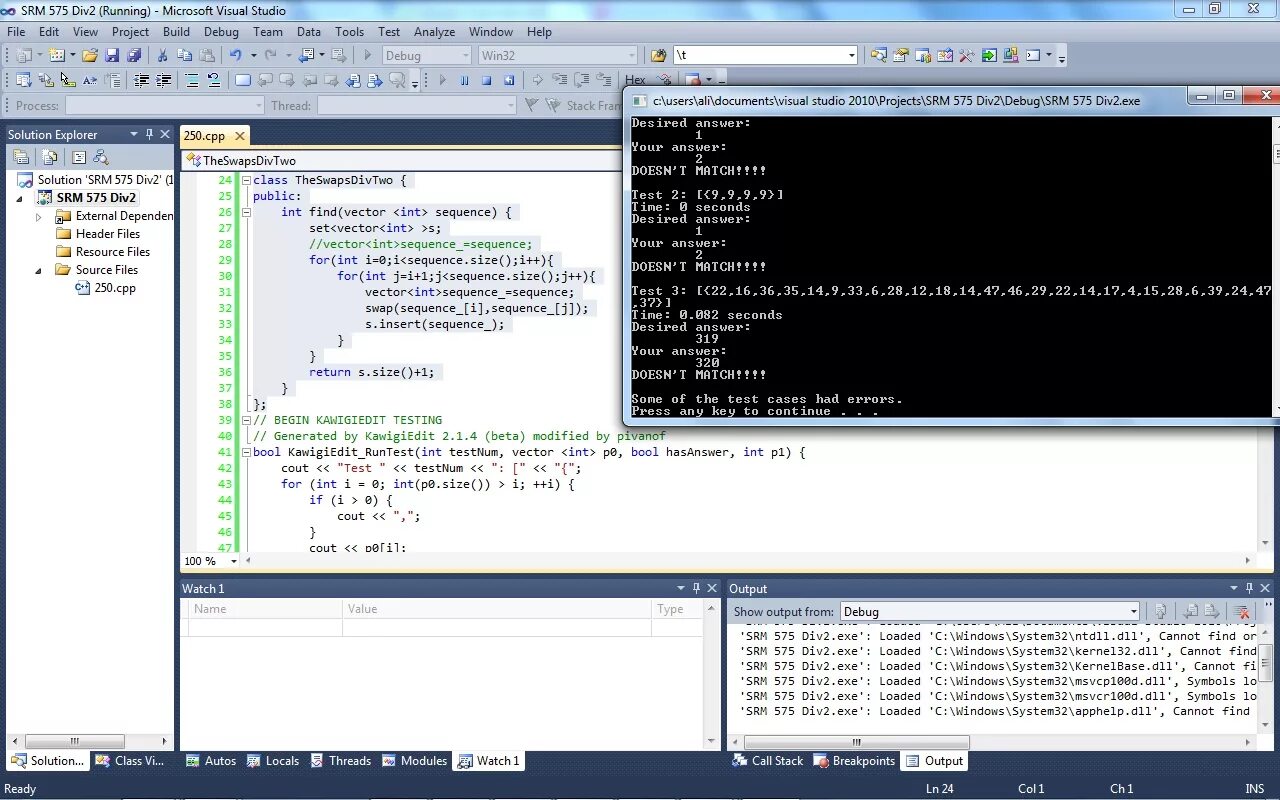This screenshot has height=800, width=1280.
Task: Open the Tools menu
Action: click(x=349, y=32)
